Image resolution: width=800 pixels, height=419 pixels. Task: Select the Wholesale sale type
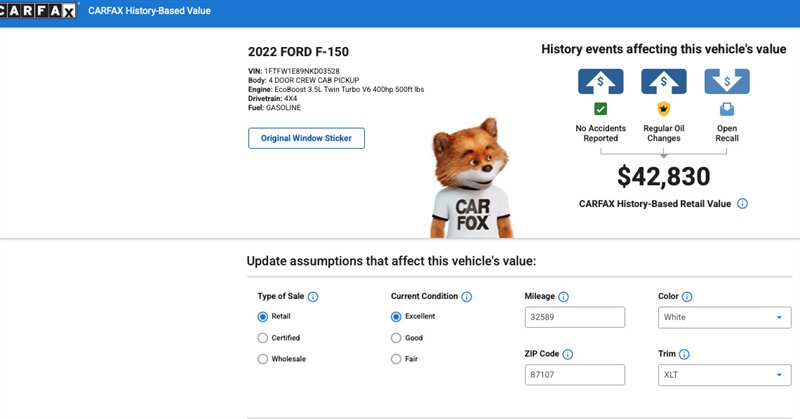pos(263,359)
